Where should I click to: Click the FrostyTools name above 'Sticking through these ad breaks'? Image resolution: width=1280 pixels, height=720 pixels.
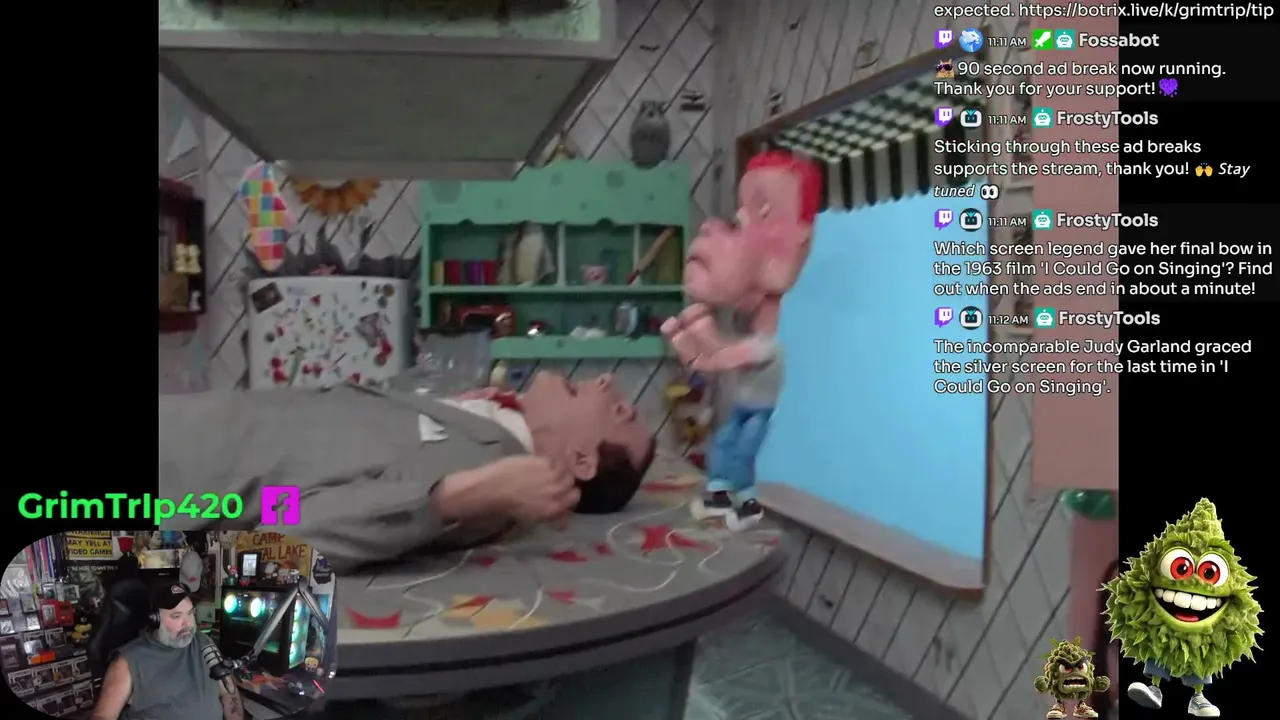[x=1107, y=118]
